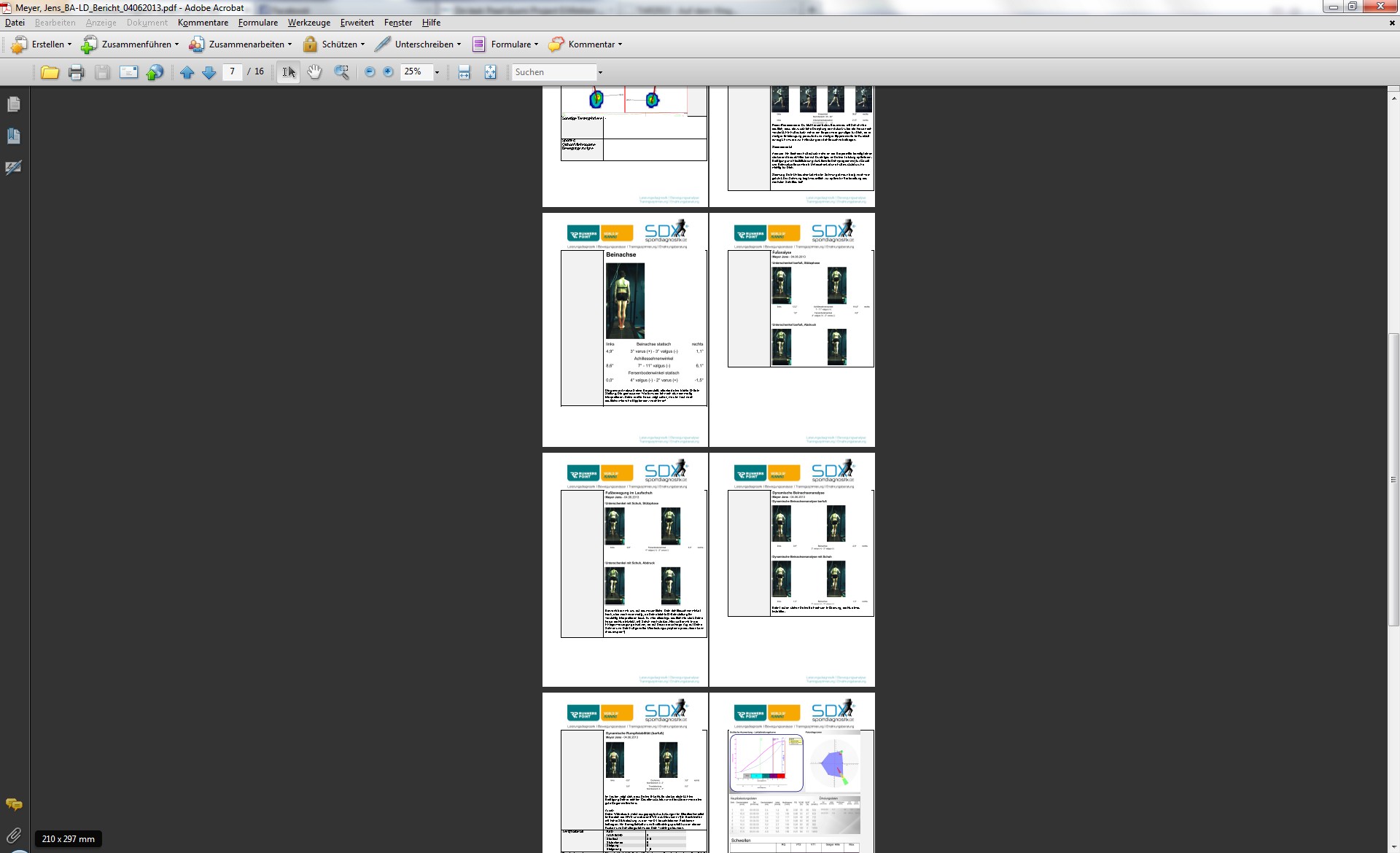Click the Zoom out minus button
Image resolution: width=1400 pixels, height=853 pixels.
pos(370,72)
